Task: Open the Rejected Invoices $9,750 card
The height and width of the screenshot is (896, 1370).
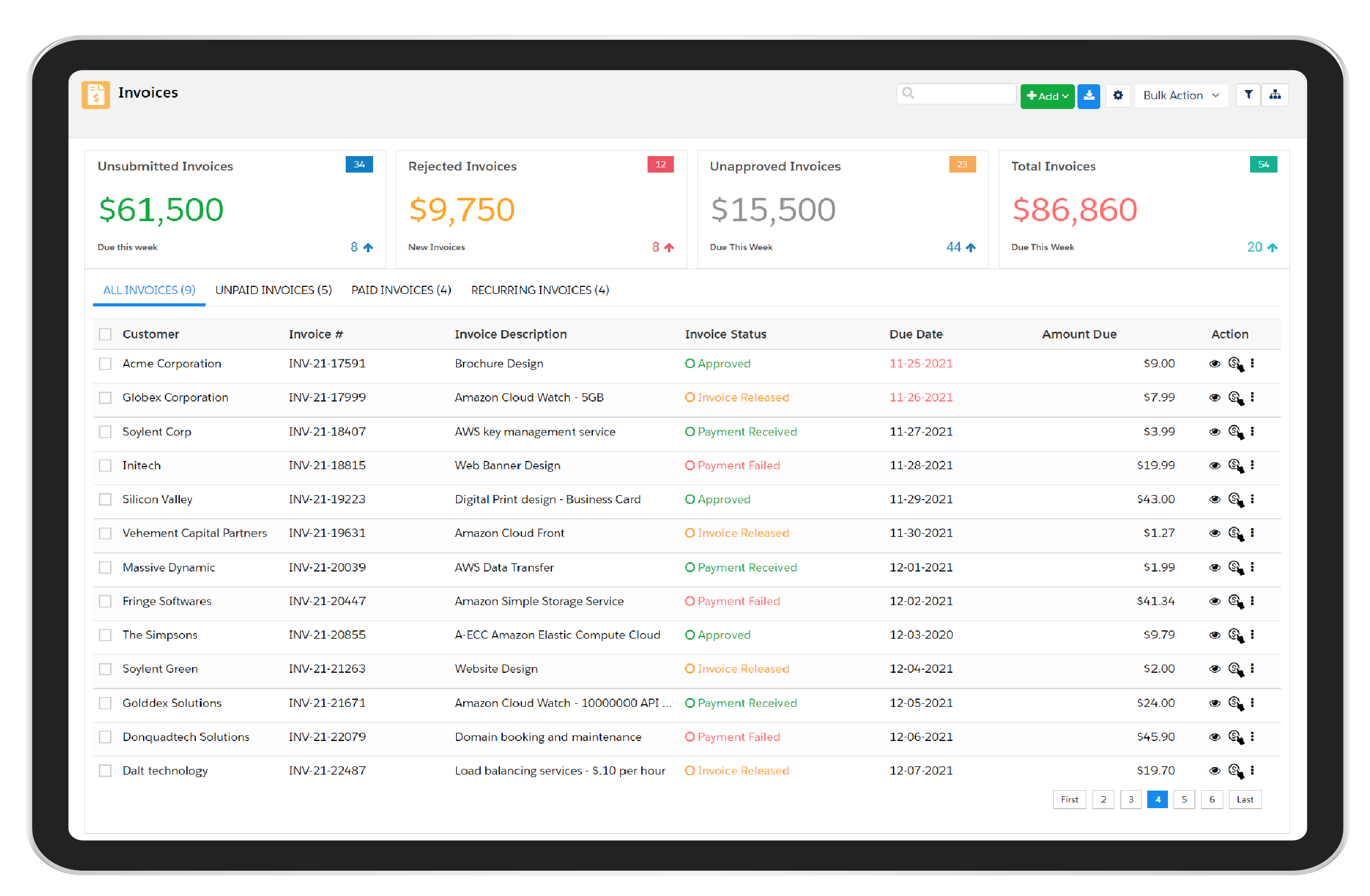Action: click(541, 210)
